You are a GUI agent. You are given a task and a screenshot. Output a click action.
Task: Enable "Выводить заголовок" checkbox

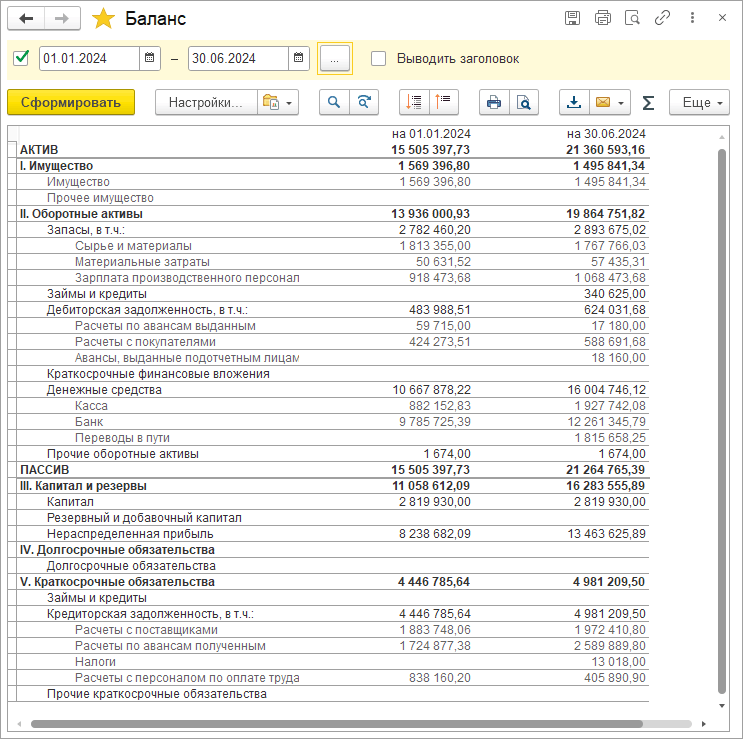tap(378, 58)
